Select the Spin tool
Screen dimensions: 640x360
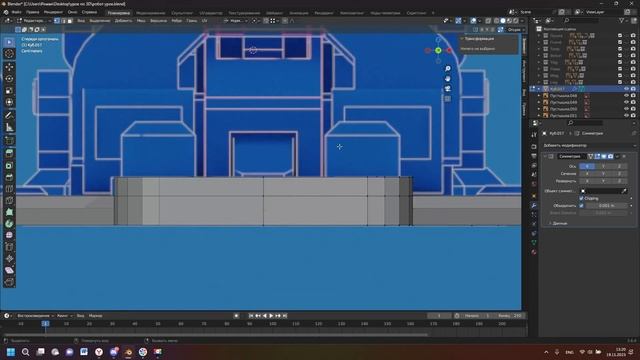(x=9, y=224)
